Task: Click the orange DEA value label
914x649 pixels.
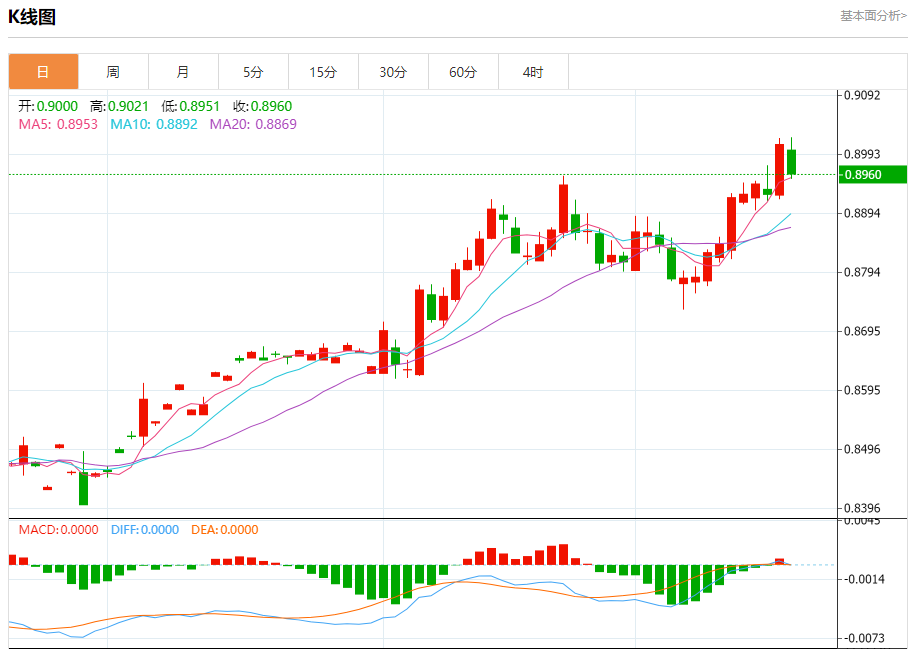Action: [225, 530]
